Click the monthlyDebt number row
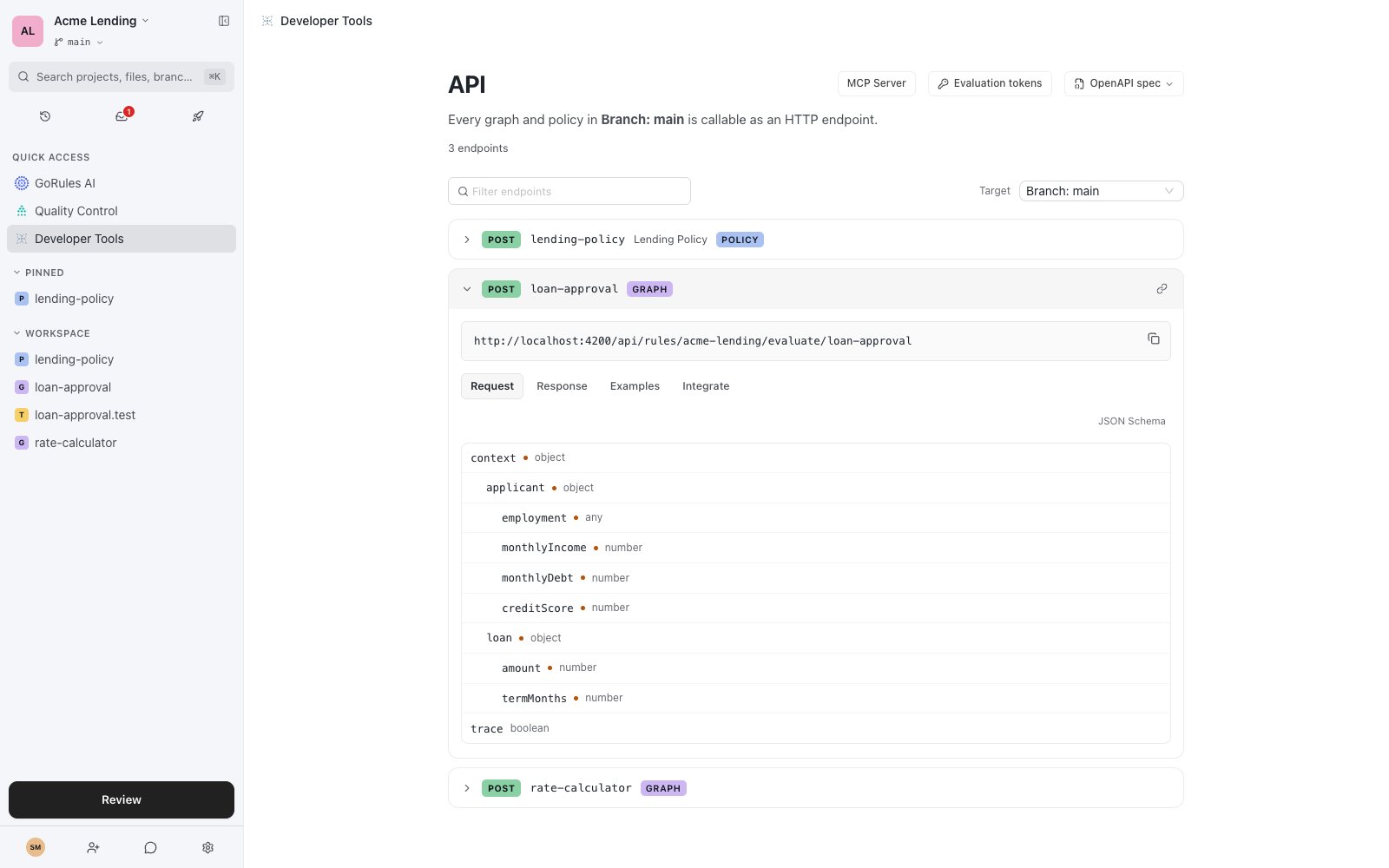1389x868 pixels. [815, 578]
